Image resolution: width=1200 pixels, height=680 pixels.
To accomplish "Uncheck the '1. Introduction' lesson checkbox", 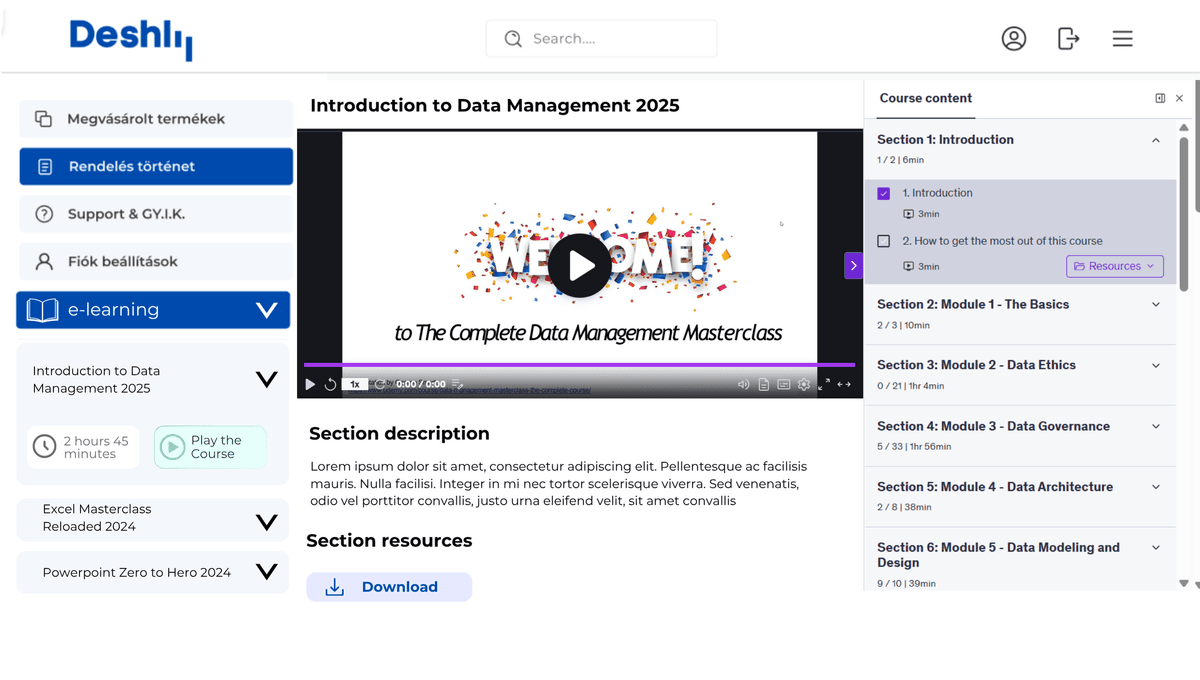I will (x=883, y=193).
